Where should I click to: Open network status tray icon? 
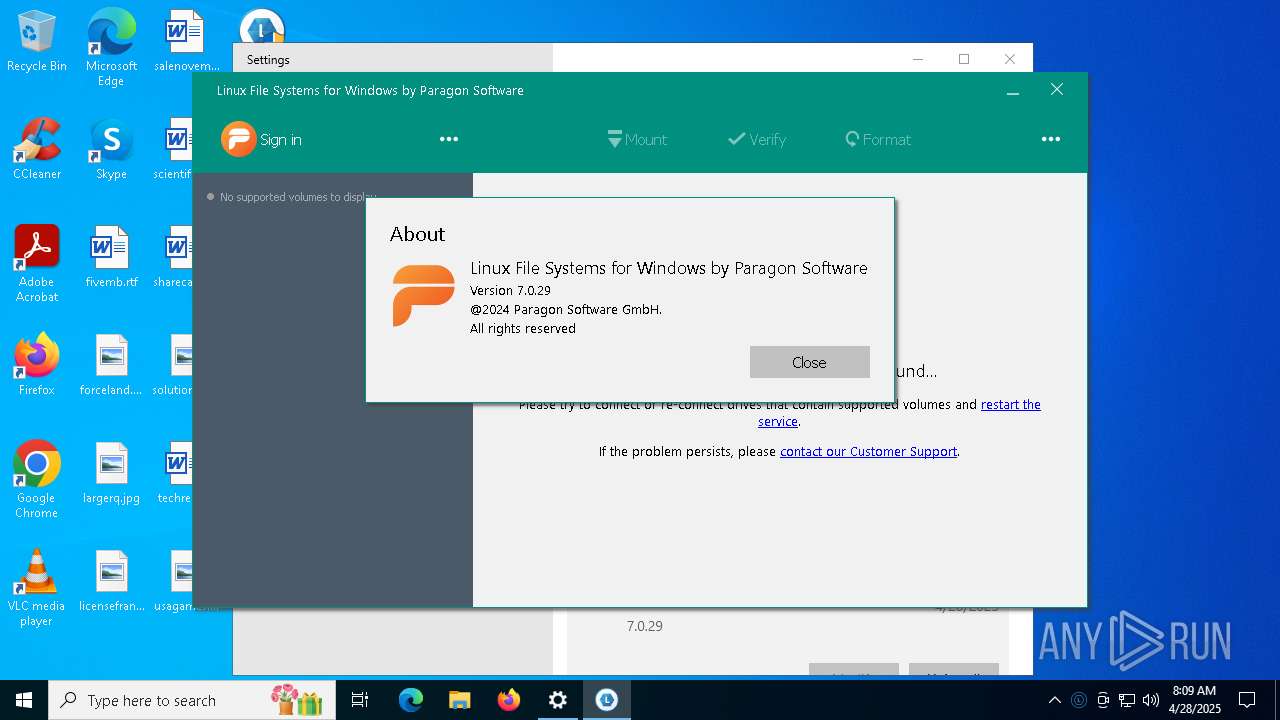(1127, 700)
